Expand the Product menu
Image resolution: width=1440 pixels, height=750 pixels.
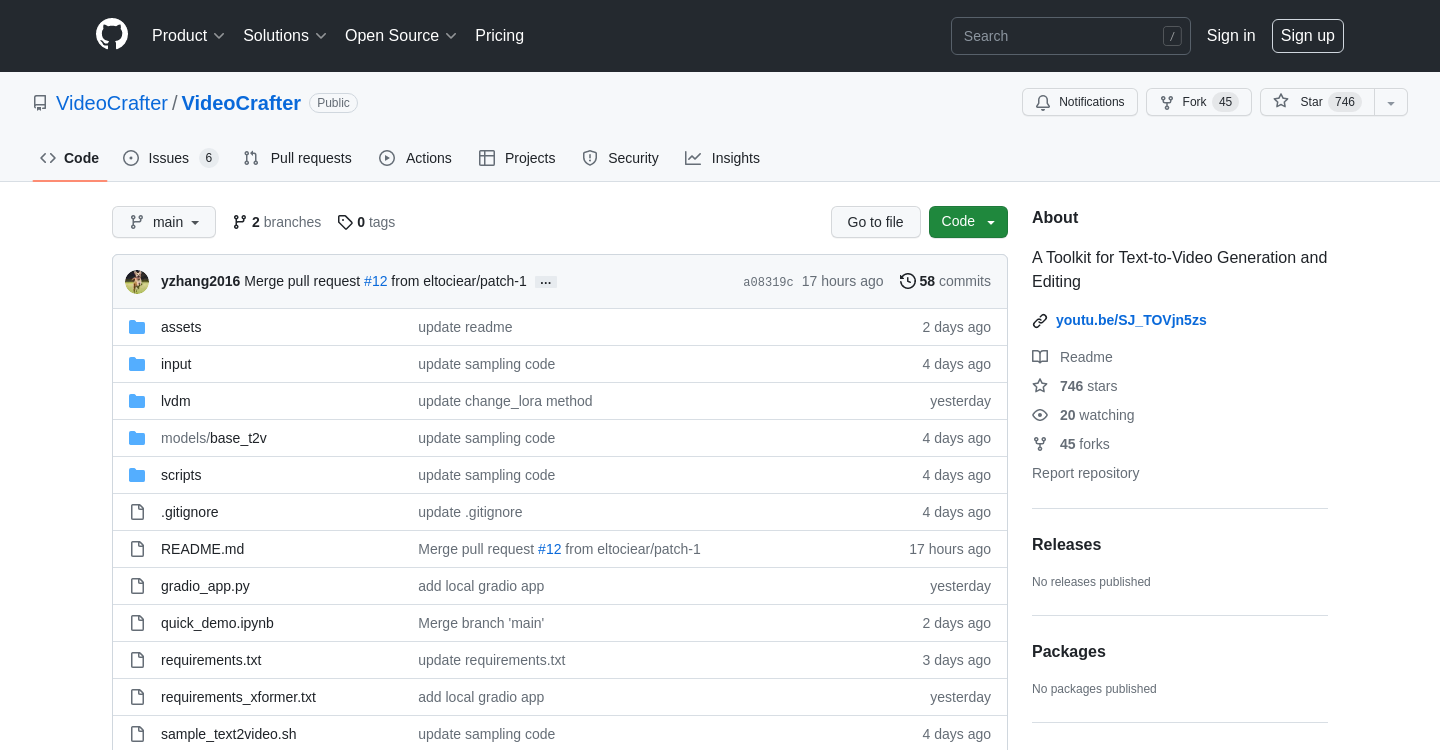point(188,36)
